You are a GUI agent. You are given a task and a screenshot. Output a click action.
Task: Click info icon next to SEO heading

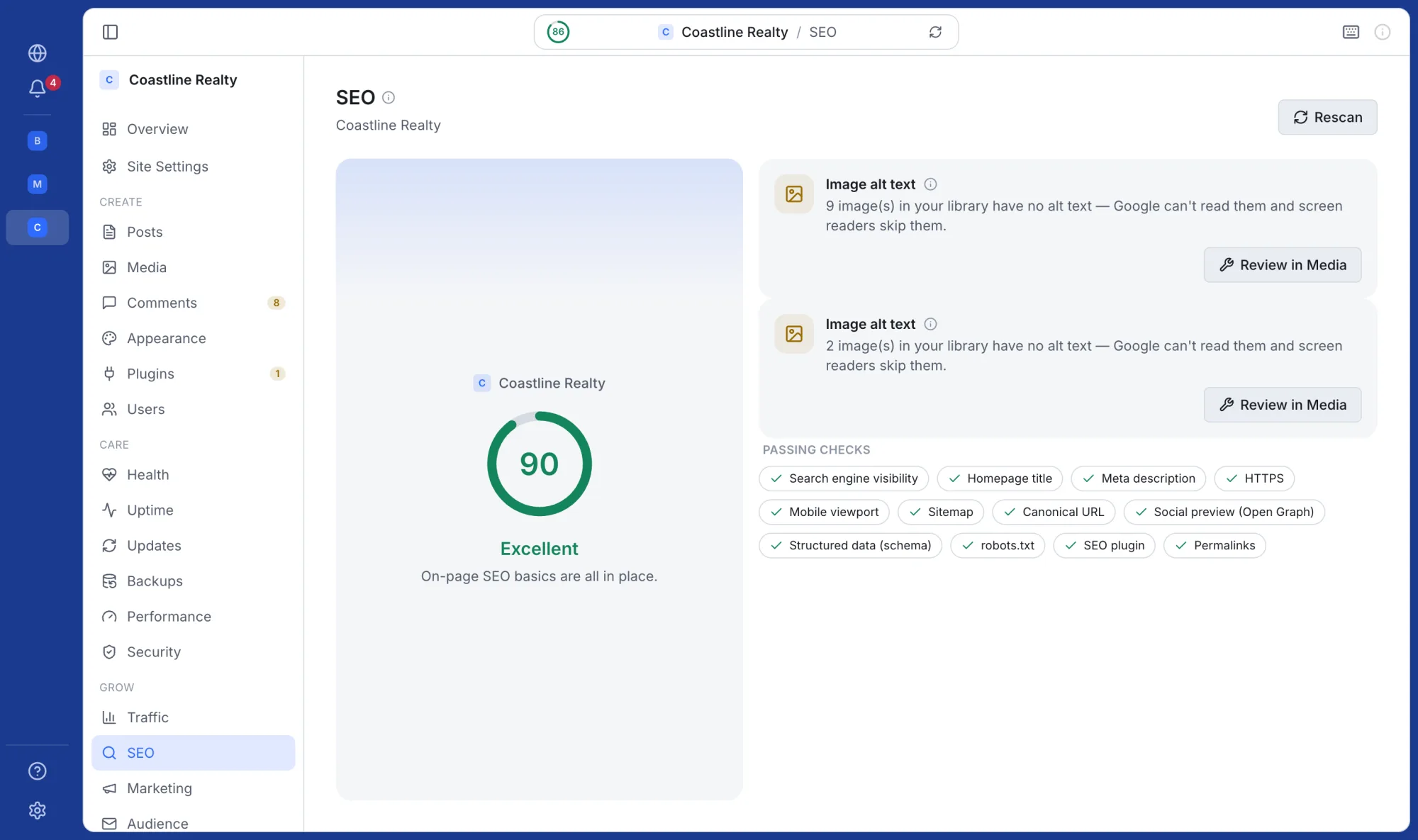(x=389, y=97)
